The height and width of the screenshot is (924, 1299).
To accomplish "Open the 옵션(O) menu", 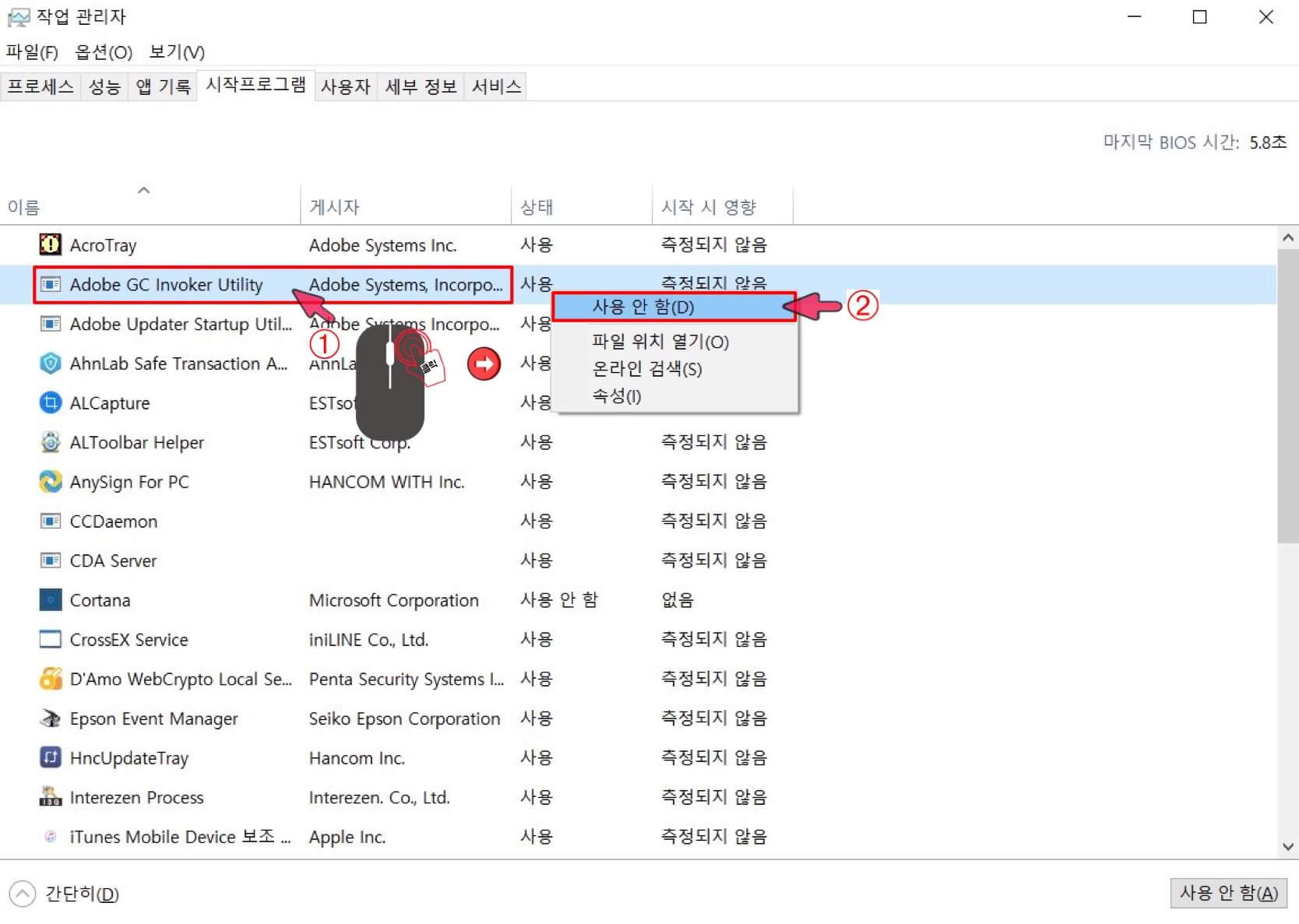I will coord(104,52).
